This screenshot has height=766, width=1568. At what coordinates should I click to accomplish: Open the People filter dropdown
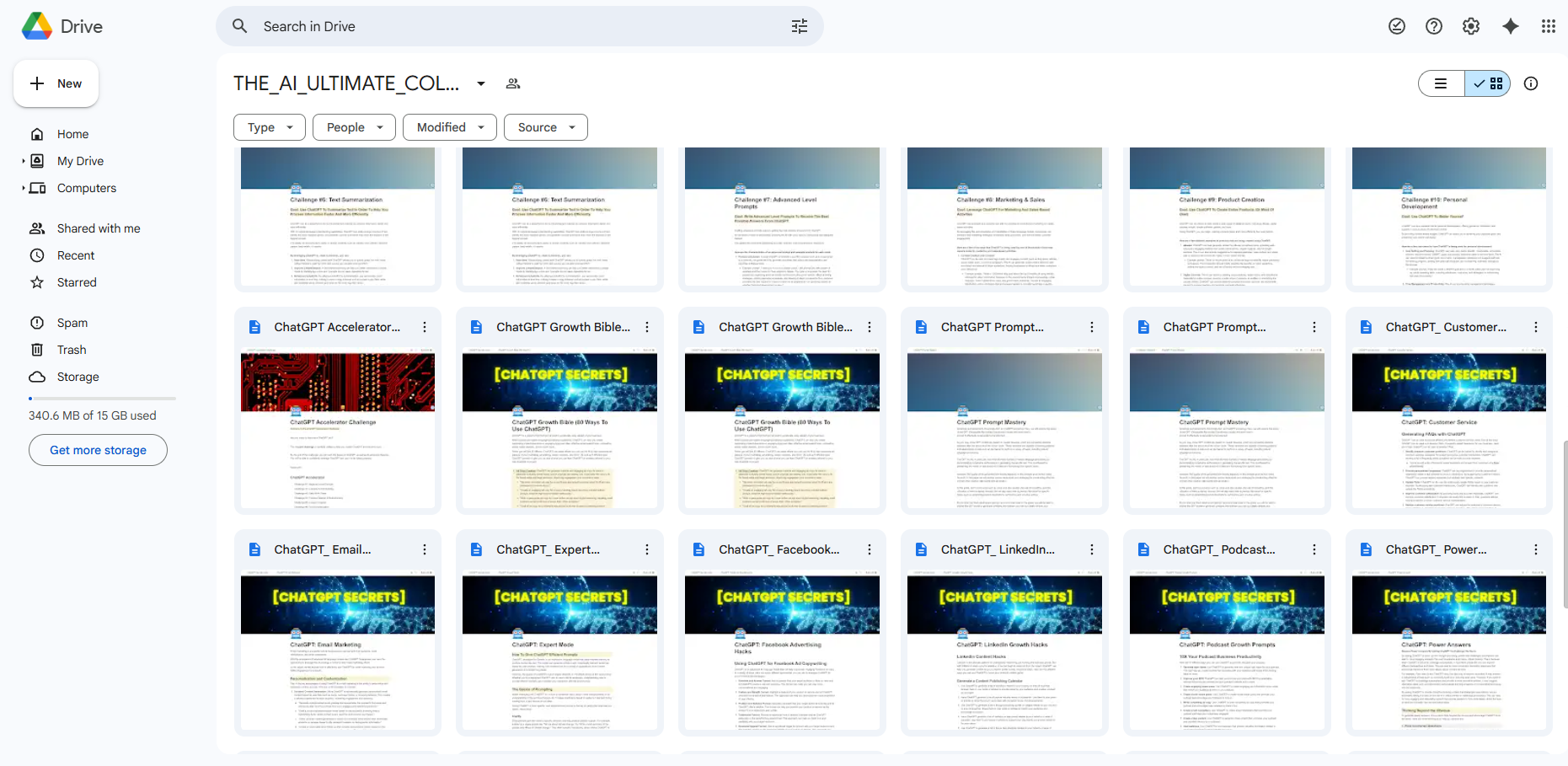pos(354,127)
